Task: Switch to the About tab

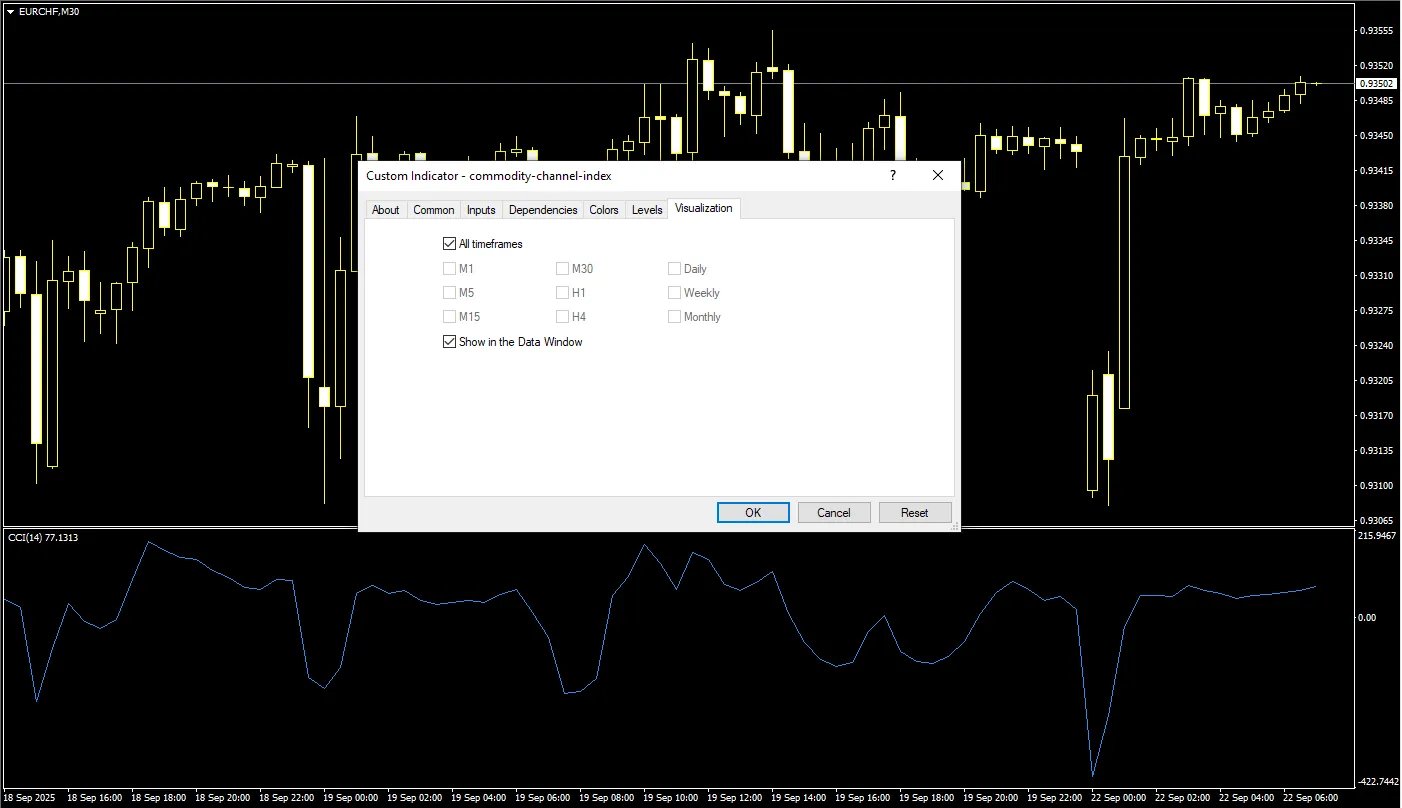Action: 385,210
